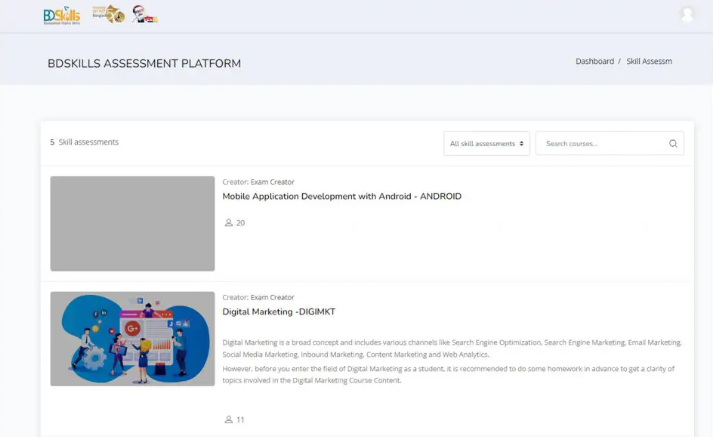Viewport: 713px width, 437px height.
Task: Go to Dashboard via breadcrumb
Action: point(594,62)
